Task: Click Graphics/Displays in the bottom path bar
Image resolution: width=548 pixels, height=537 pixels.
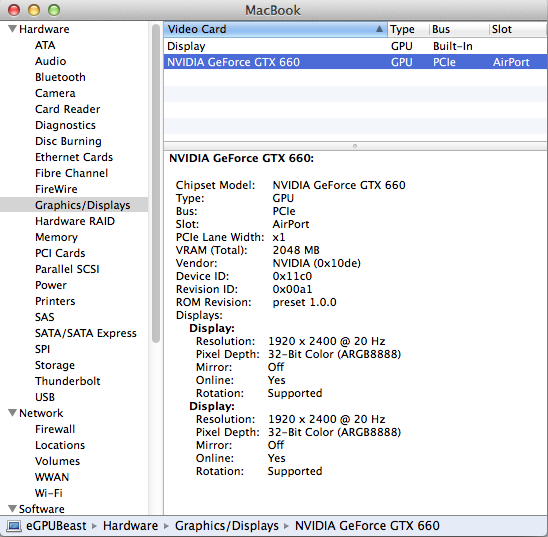Action: [226, 525]
